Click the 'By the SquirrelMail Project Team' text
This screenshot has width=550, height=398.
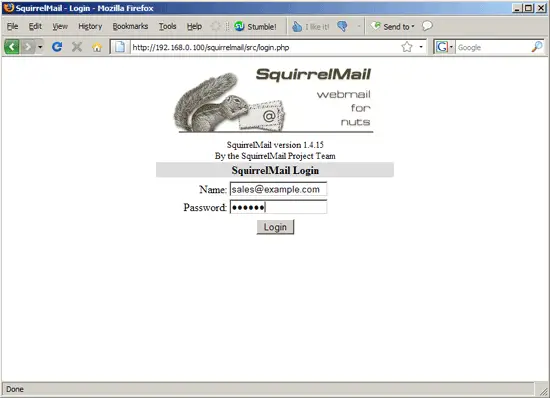coord(275,156)
